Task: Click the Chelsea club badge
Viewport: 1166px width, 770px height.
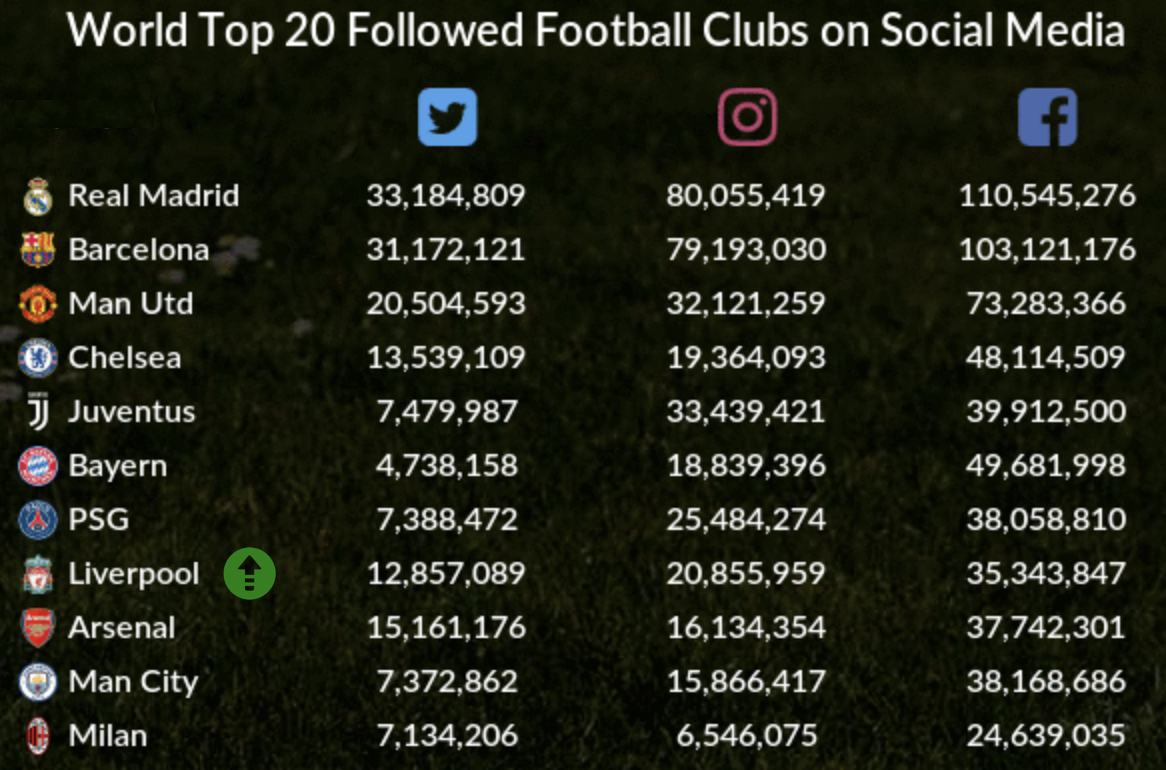Action: [x=37, y=358]
